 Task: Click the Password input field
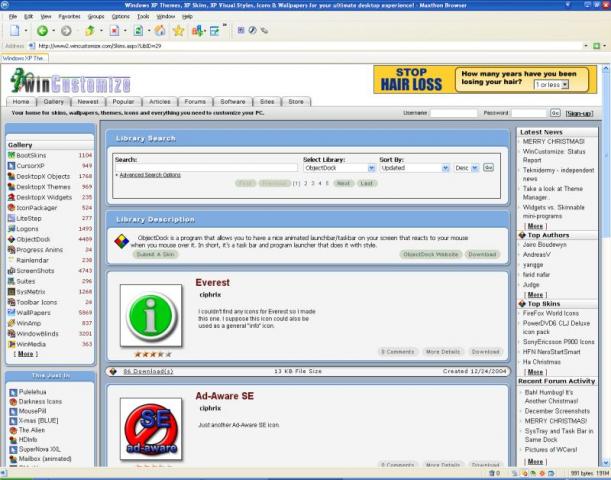tap(529, 113)
